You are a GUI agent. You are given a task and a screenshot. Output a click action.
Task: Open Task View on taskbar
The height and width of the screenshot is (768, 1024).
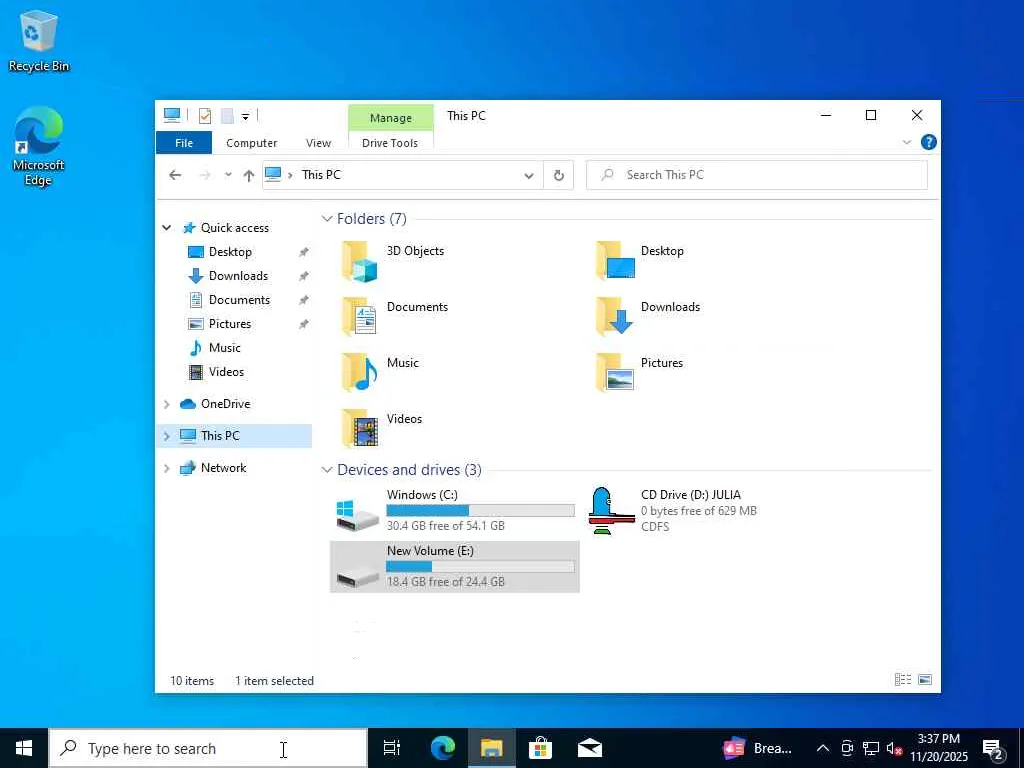point(392,748)
